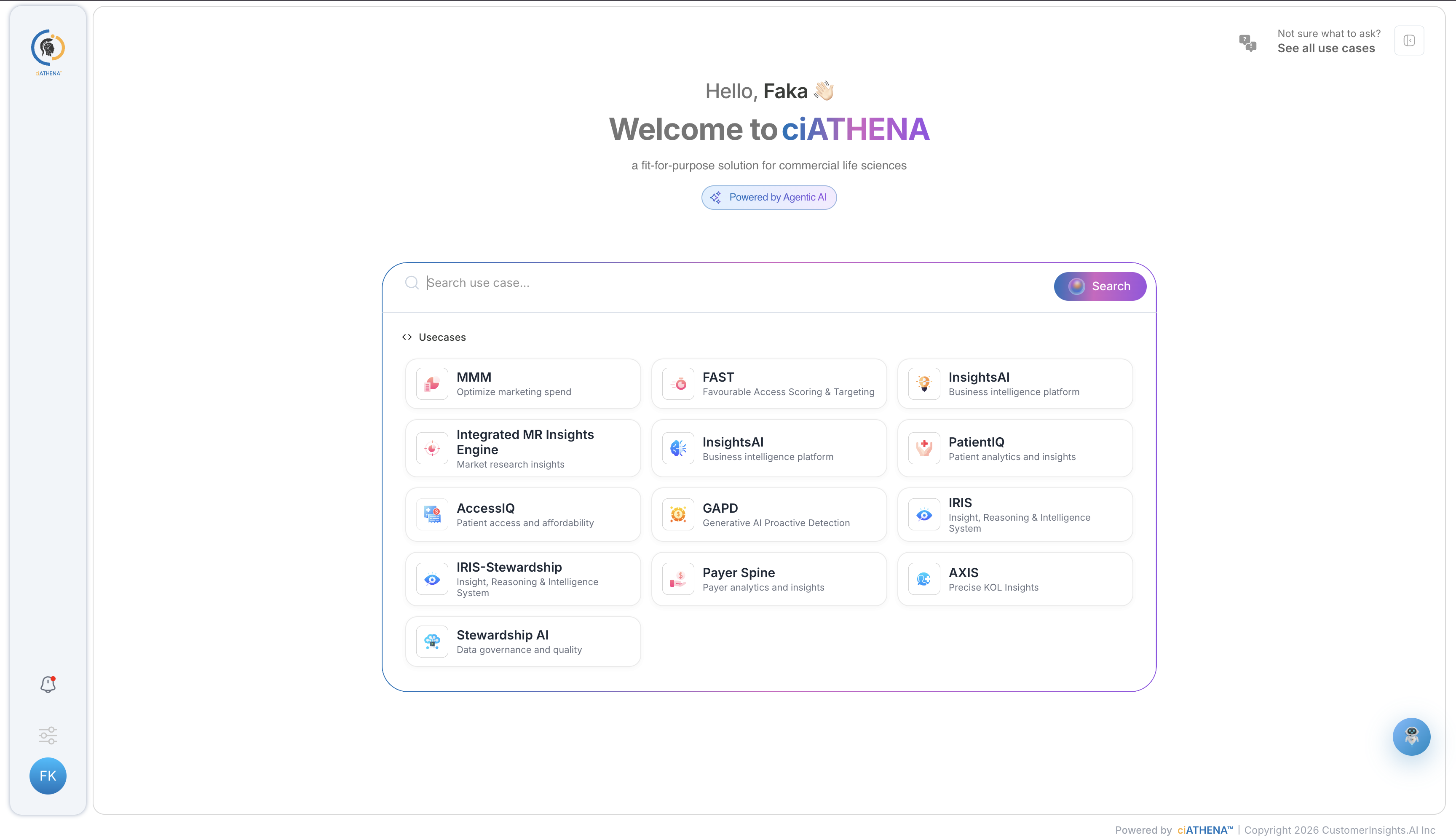Open FAST Favourable Access Scoring card
Viewport: 1456px width, 840px height.
pos(769,384)
